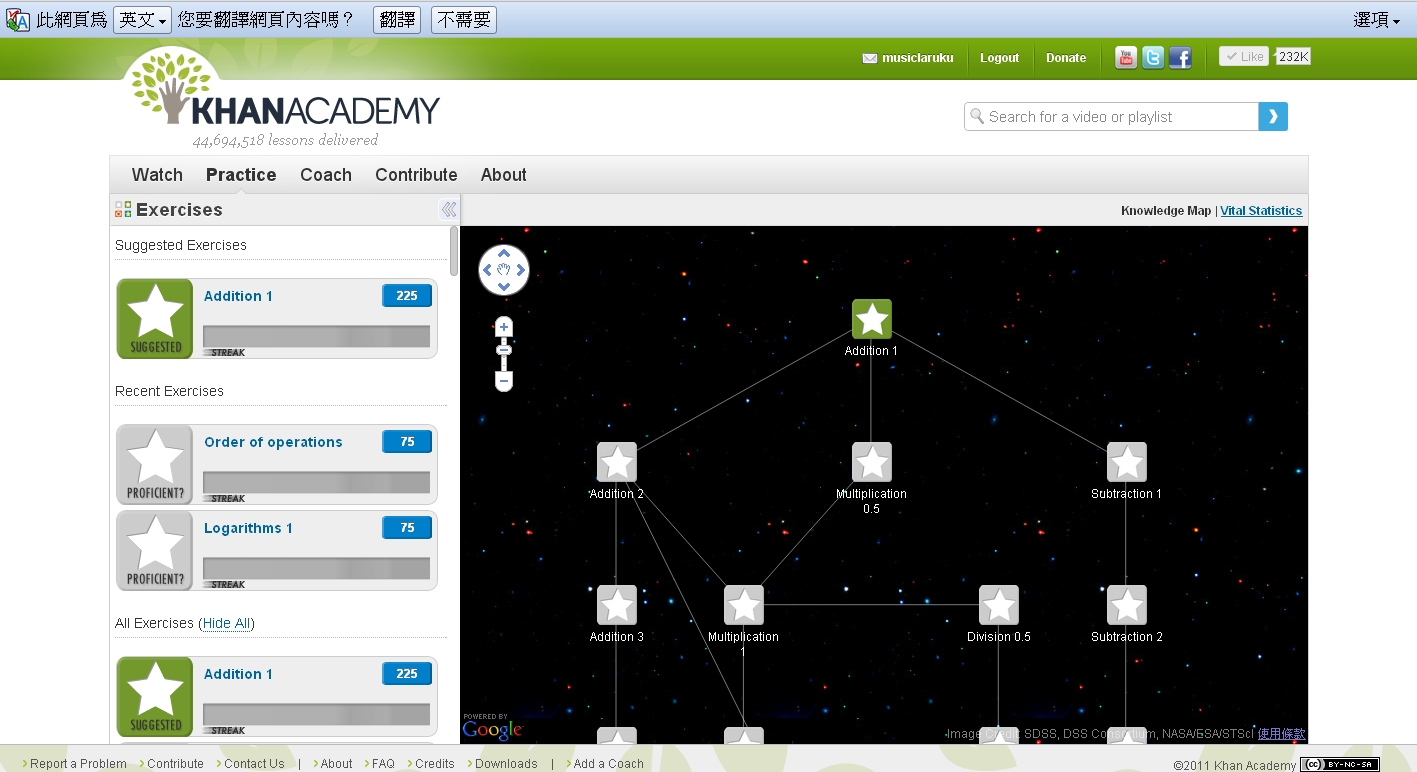1417x772 pixels.
Task: Click the Addition 1 star under All Exercises
Action: point(155,696)
